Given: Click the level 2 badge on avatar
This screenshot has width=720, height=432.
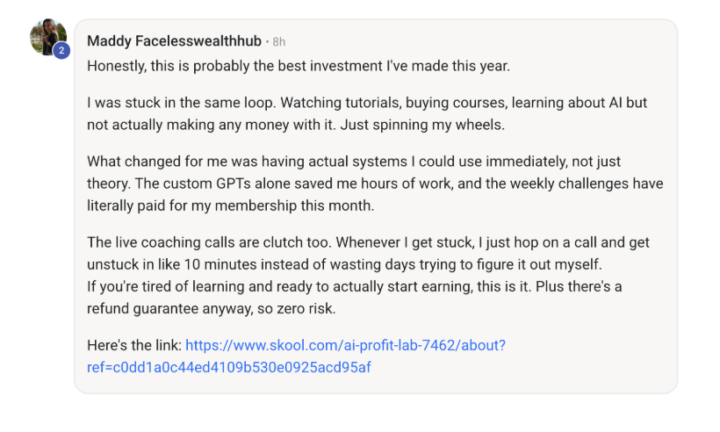Looking at the screenshot, I should [x=61, y=50].
